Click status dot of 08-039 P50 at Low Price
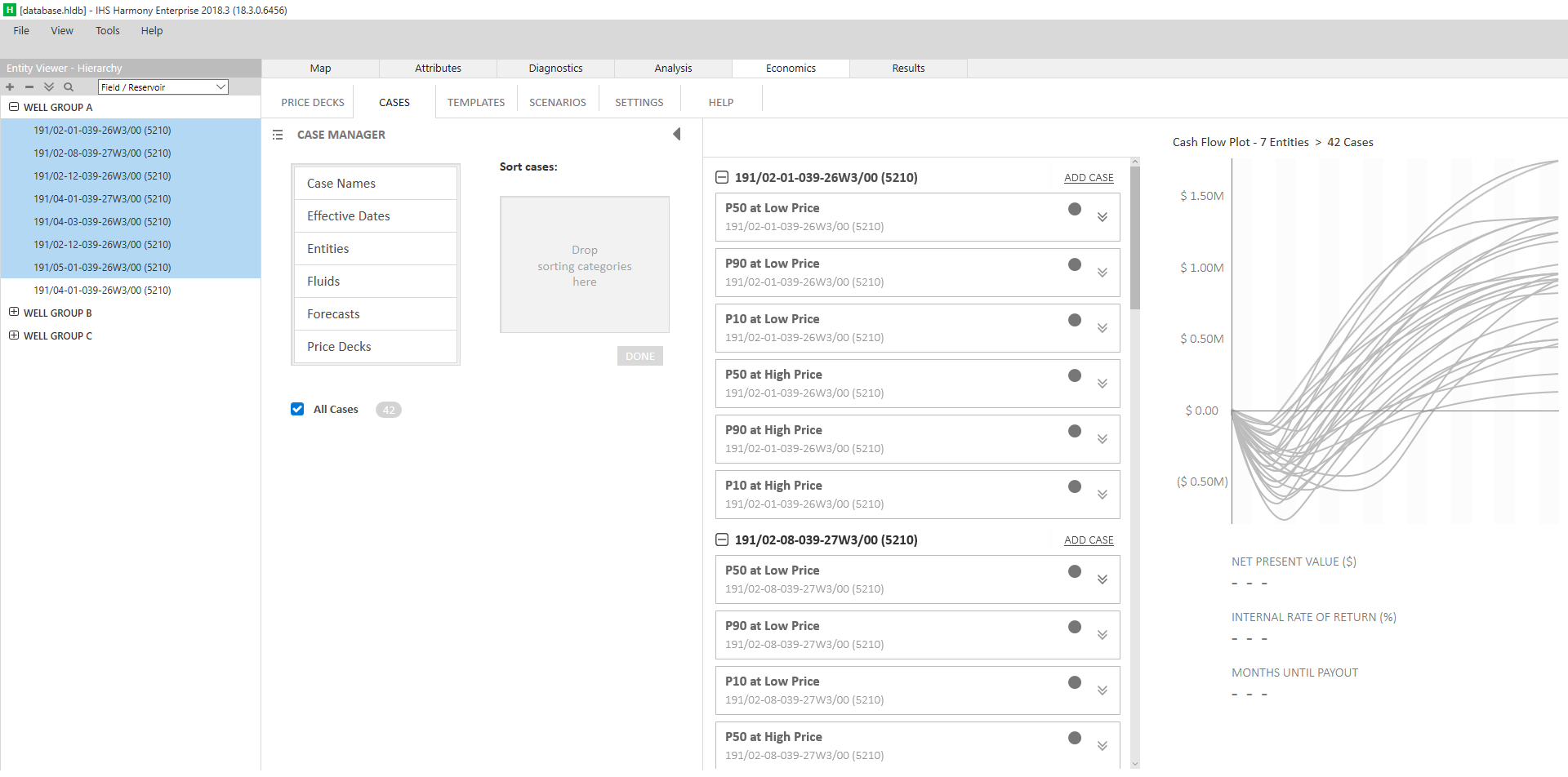1568x777 pixels. tap(1075, 571)
